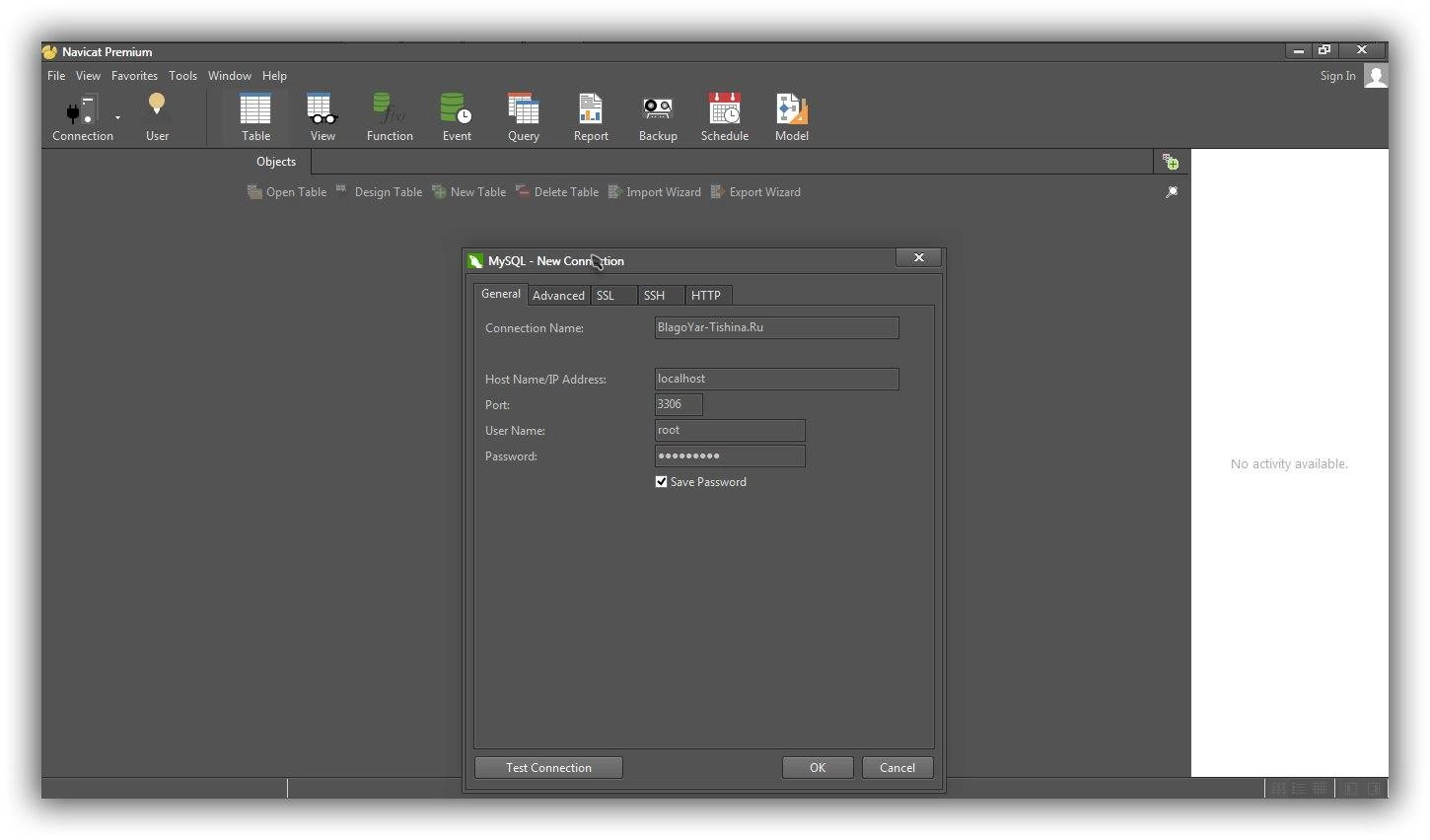Viewport: 1430px width, 840px height.
Task: Close the MySQL New Connection dialog
Action: [919, 257]
